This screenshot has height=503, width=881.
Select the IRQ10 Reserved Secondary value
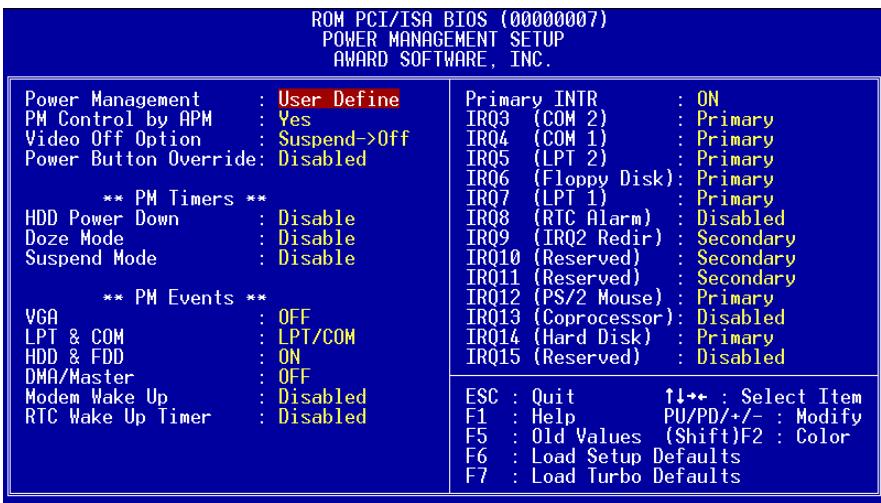coord(746,258)
